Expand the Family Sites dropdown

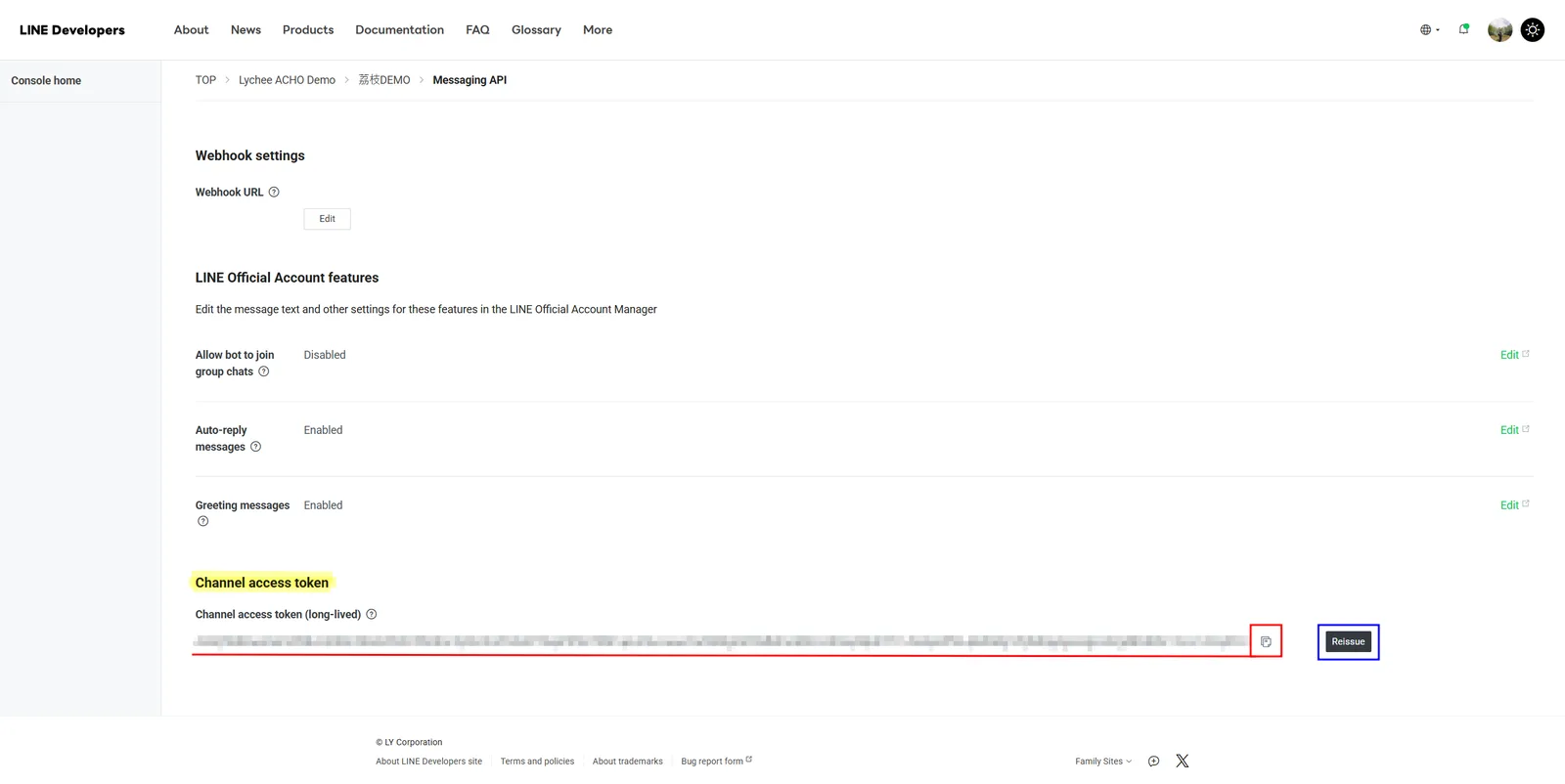click(1103, 762)
